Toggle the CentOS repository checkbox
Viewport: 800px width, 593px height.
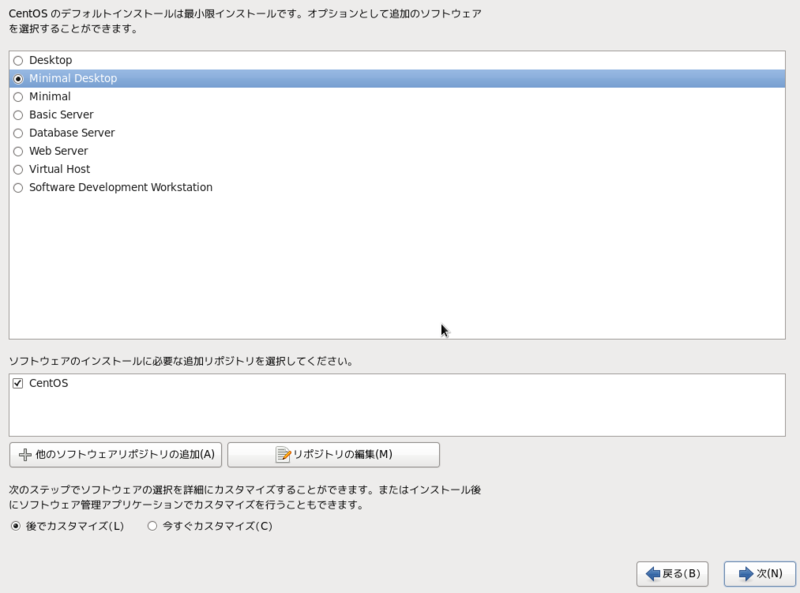click(x=18, y=383)
